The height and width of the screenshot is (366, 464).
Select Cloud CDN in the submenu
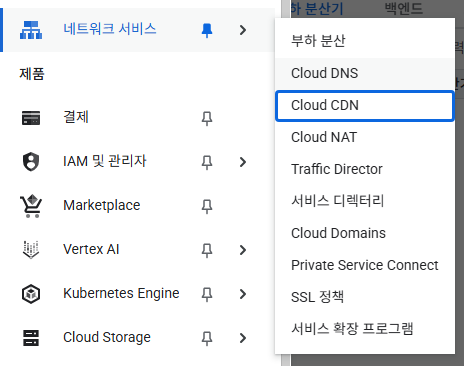coord(365,106)
